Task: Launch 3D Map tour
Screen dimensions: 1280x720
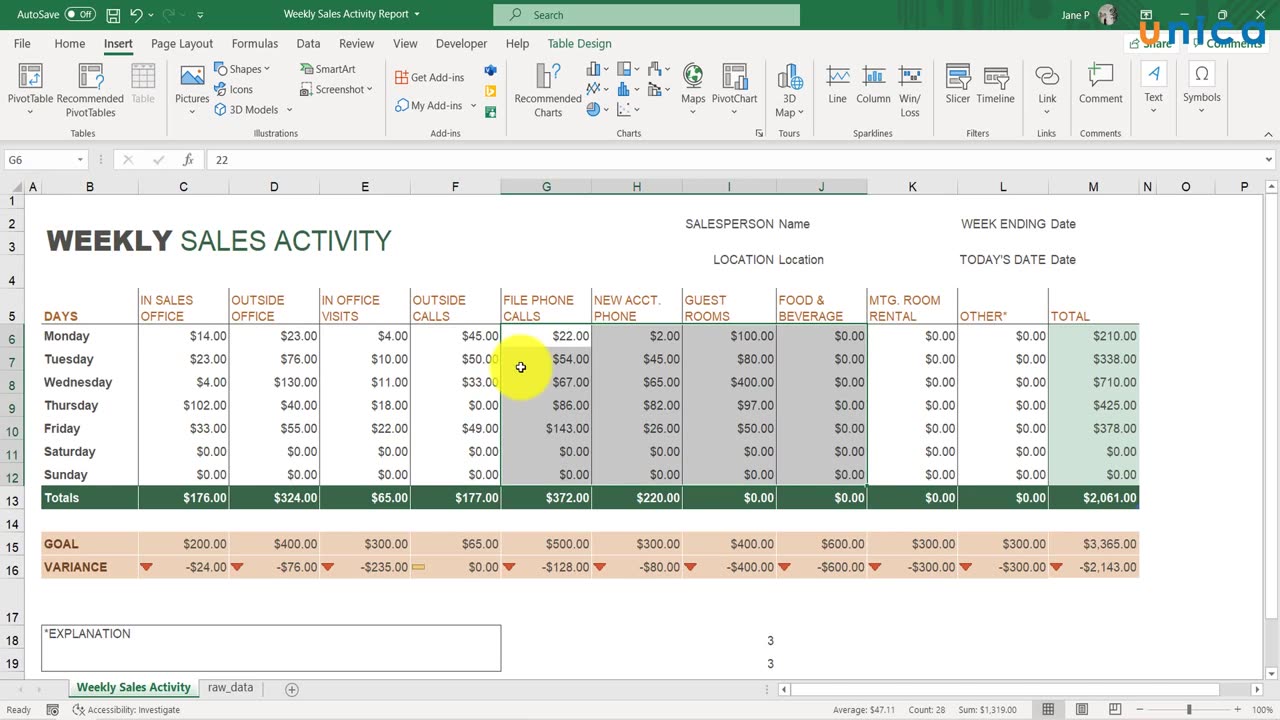Action: coord(789,89)
